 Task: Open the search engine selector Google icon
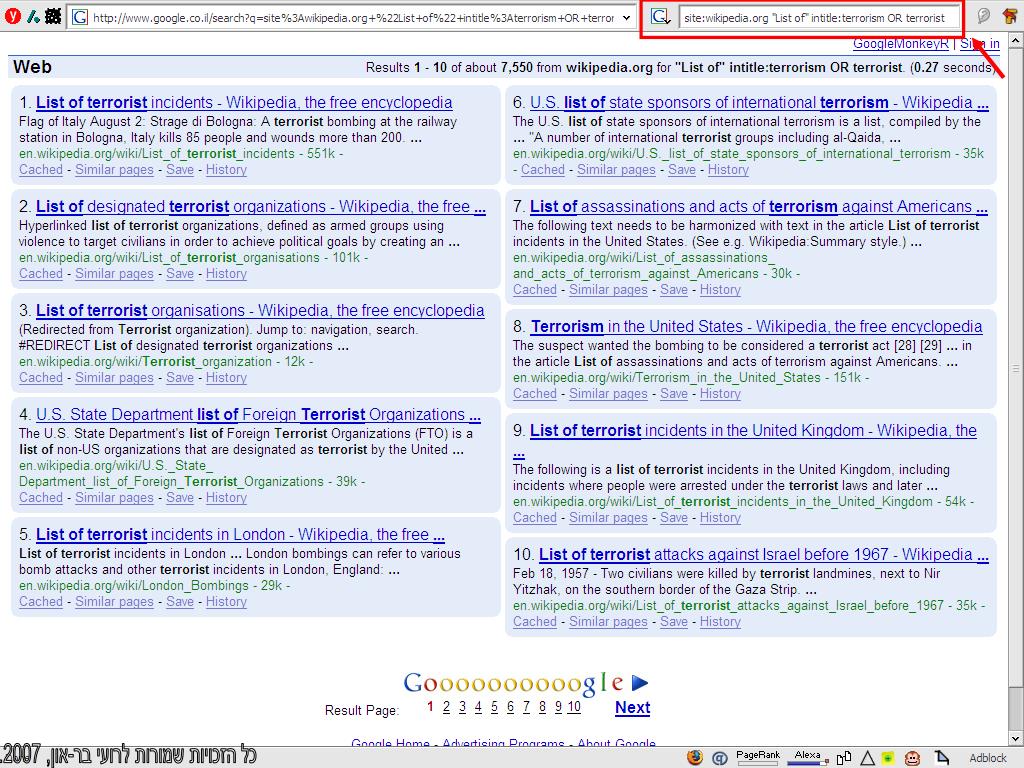[660, 18]
